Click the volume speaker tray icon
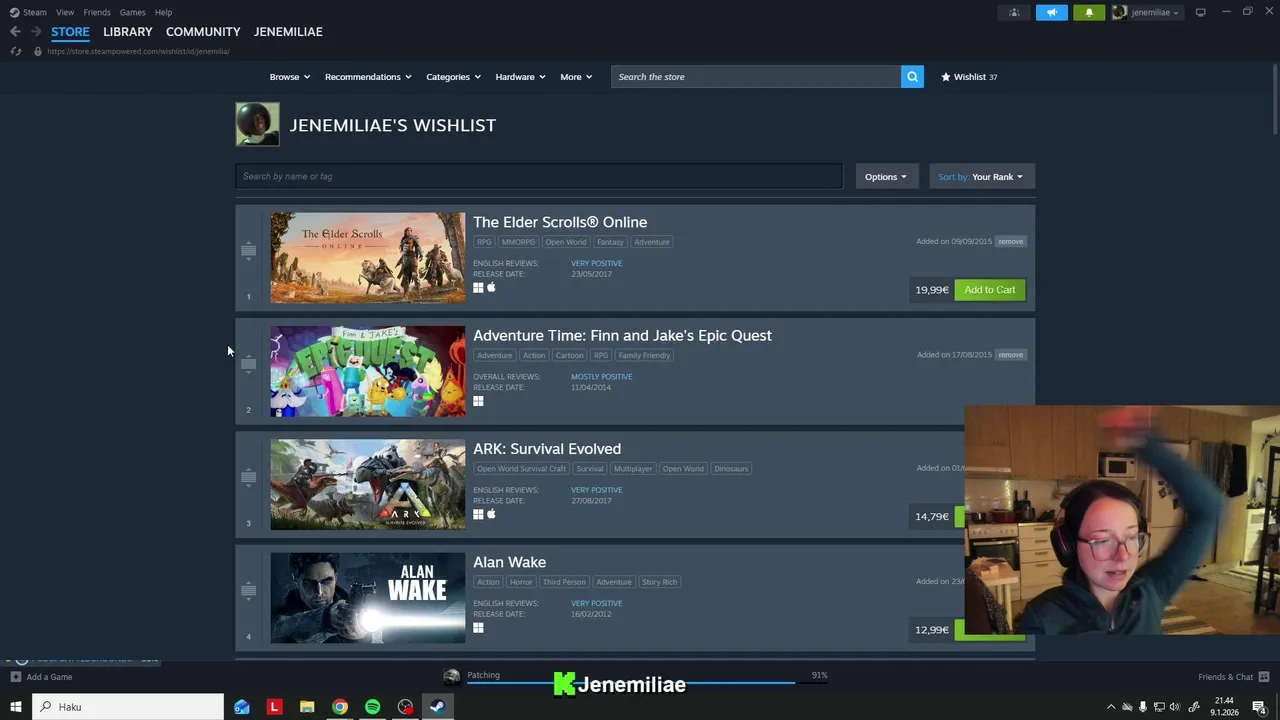Image resolution: width=1280 pixels, height=720 pixels. [1175, 707]
